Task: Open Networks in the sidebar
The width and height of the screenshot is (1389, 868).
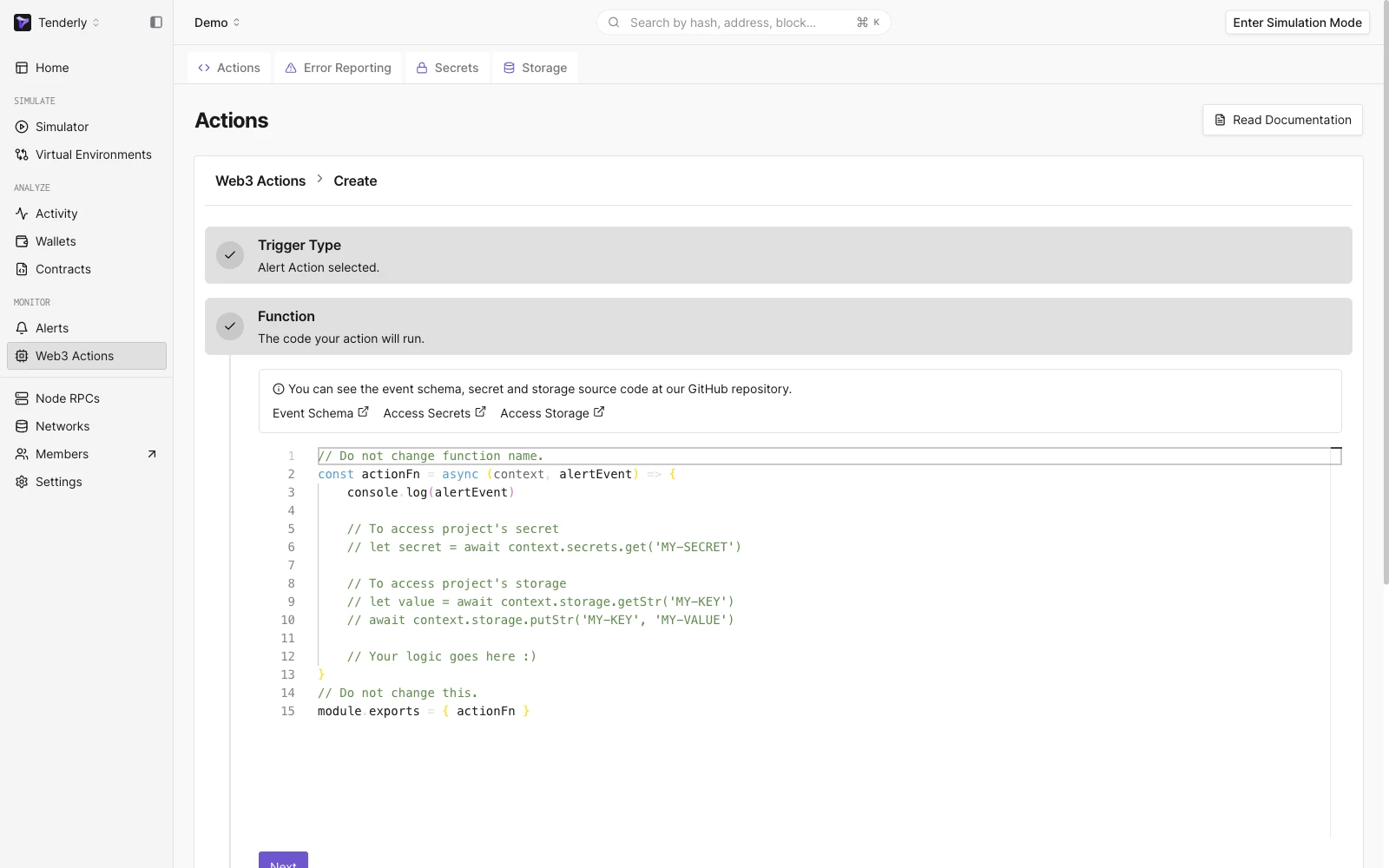Action: coord(86,426)
